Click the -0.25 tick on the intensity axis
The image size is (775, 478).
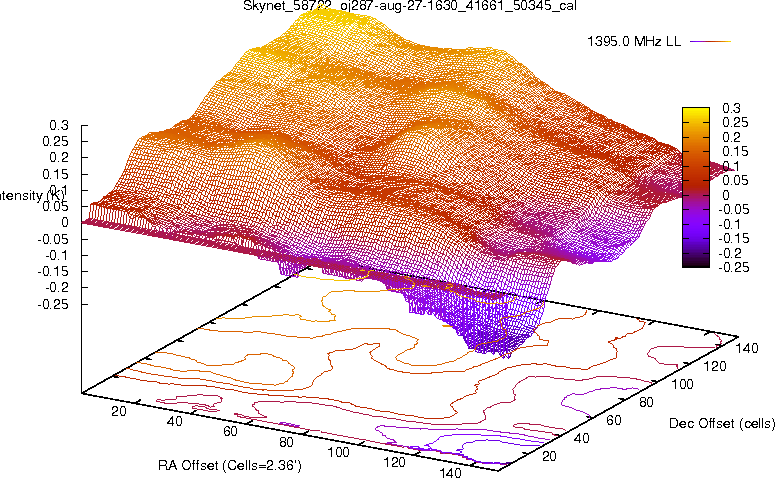pos(53,304)
